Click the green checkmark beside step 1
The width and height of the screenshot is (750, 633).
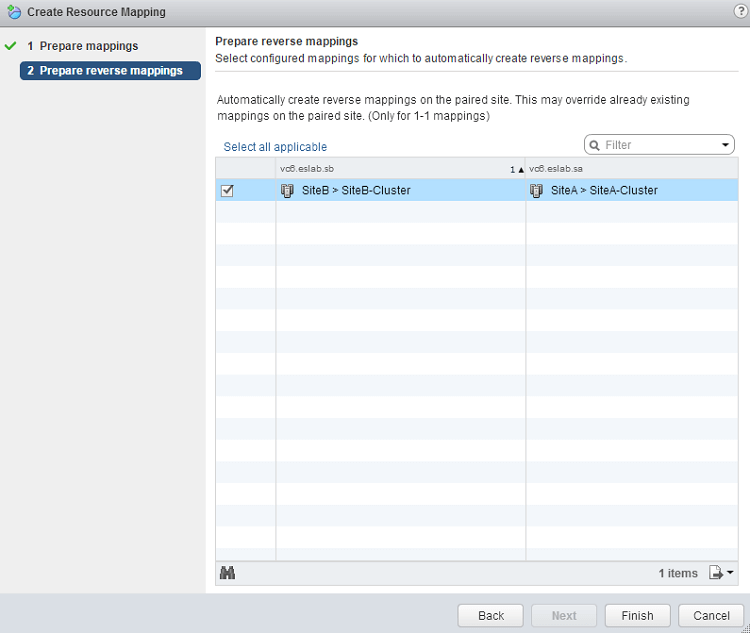(x=11, y=46)
